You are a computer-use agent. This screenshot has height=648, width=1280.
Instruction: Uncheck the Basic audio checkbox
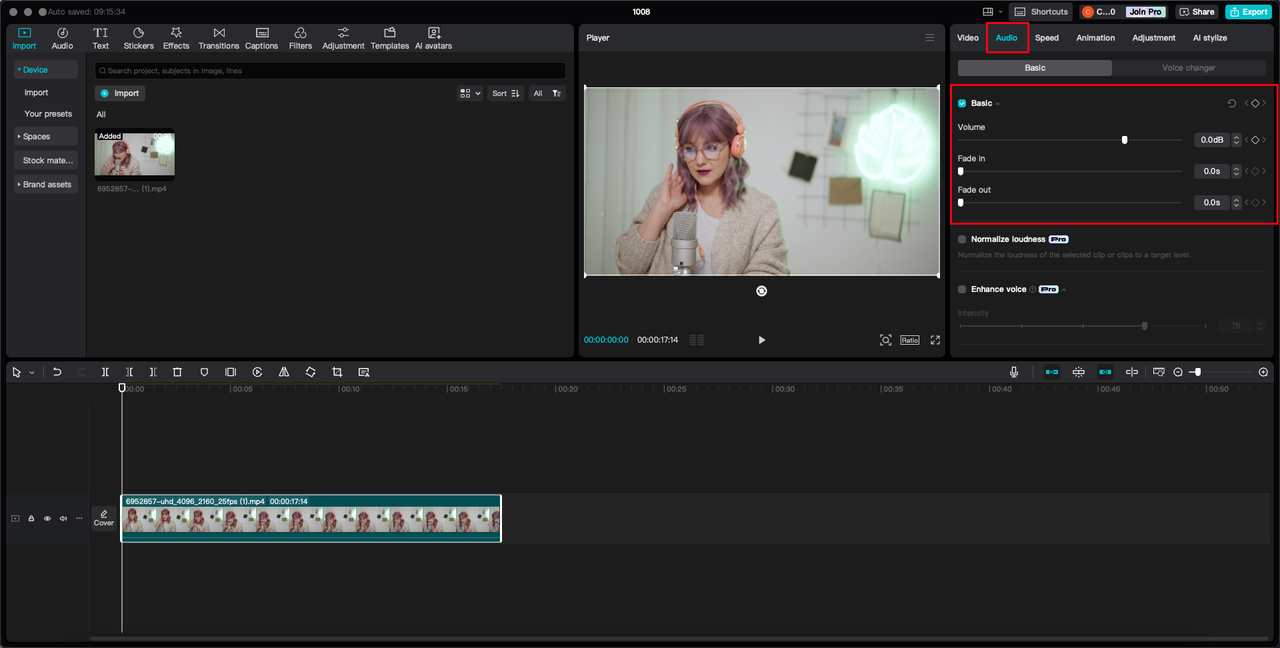click(x=962, y=103)
